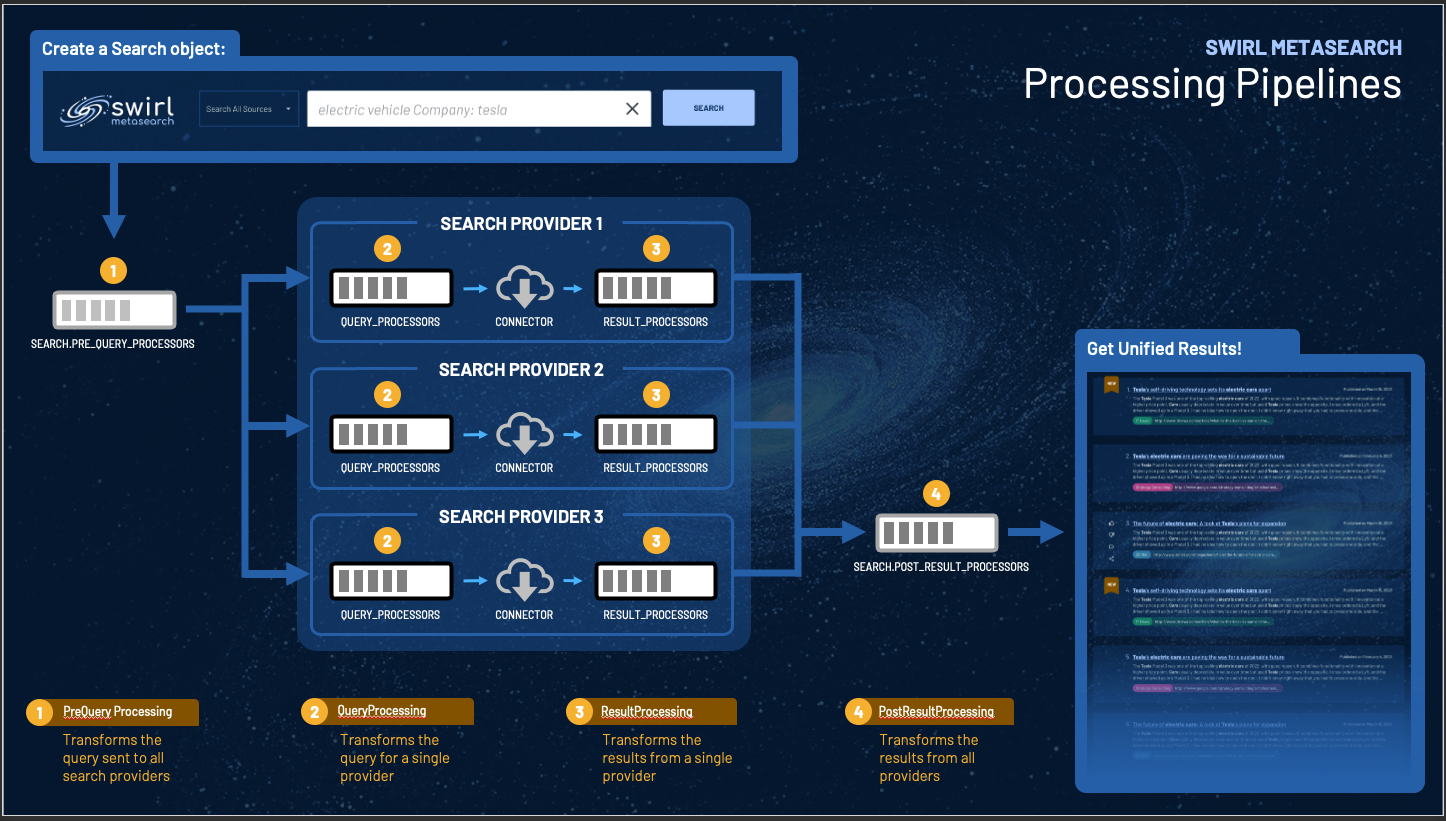Click the thumbs-down icon beside result 3

pos(1111,535)
